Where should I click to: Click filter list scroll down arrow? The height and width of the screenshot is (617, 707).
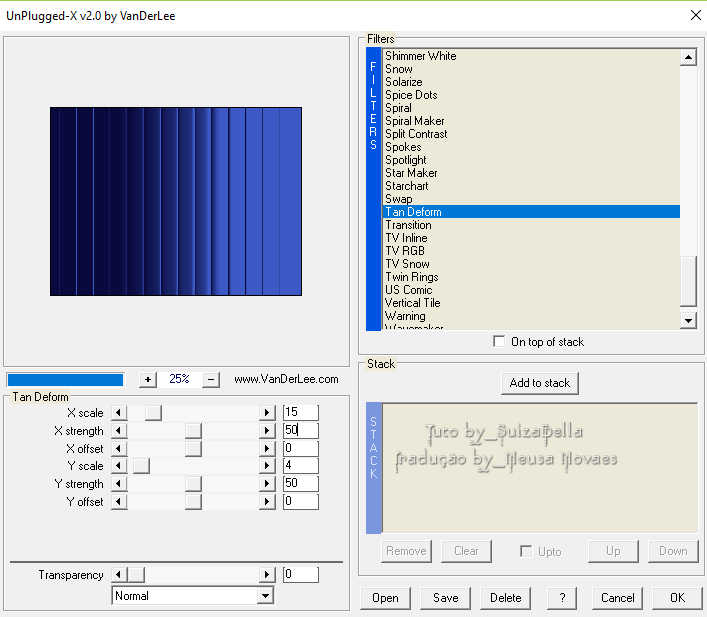[x=688, y=321]
